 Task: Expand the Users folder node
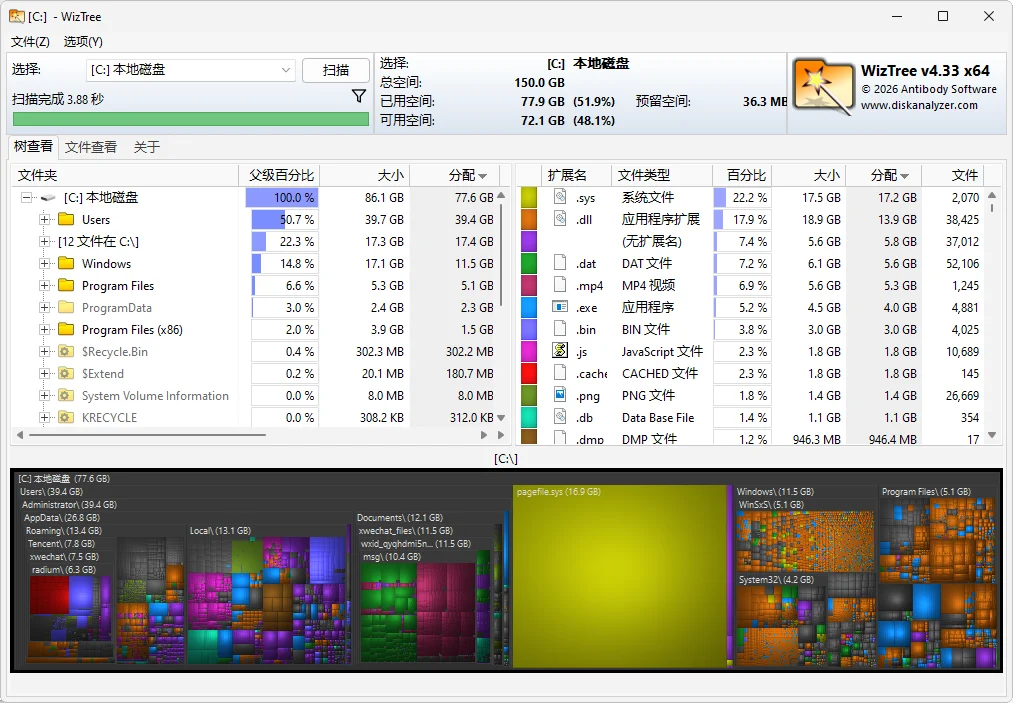click(x=45, y=220)
